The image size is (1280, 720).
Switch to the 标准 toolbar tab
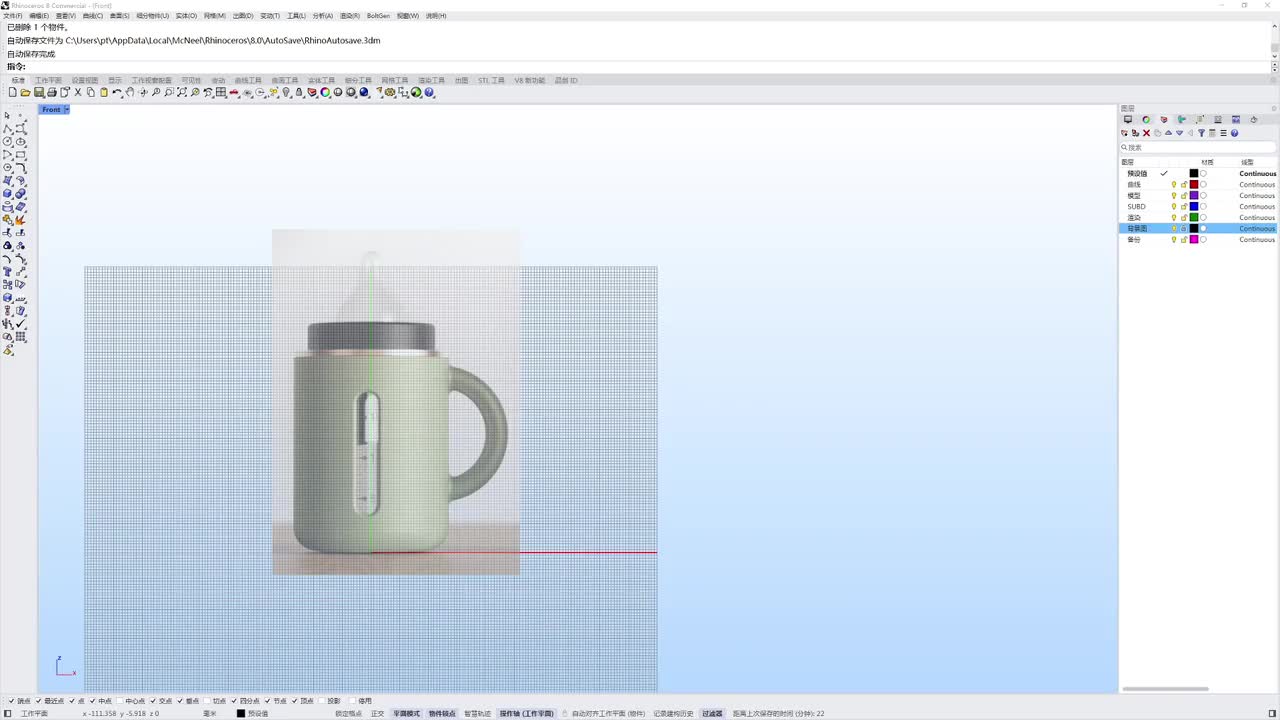18,80
